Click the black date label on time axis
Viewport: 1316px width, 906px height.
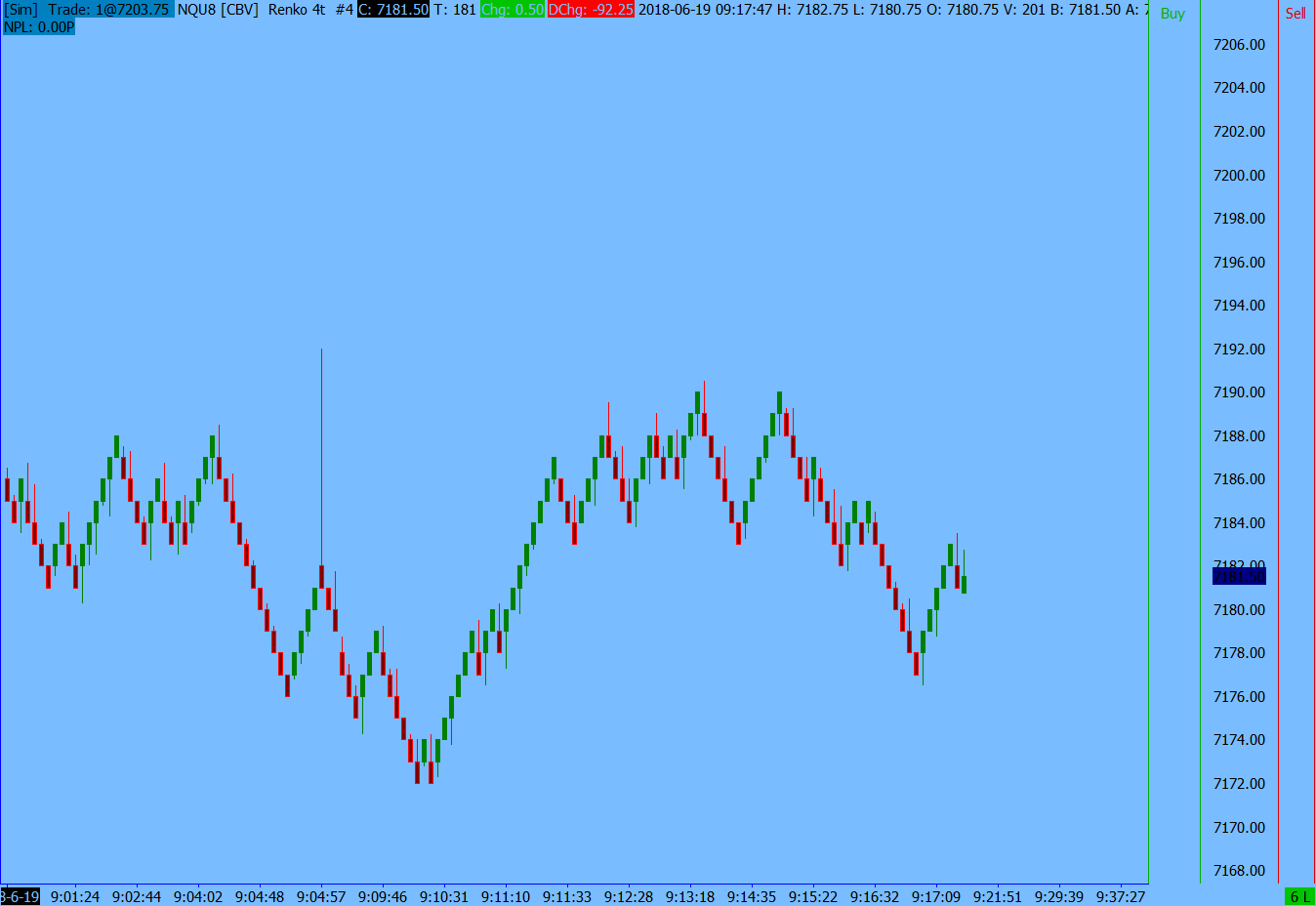(x=20, y=896)
